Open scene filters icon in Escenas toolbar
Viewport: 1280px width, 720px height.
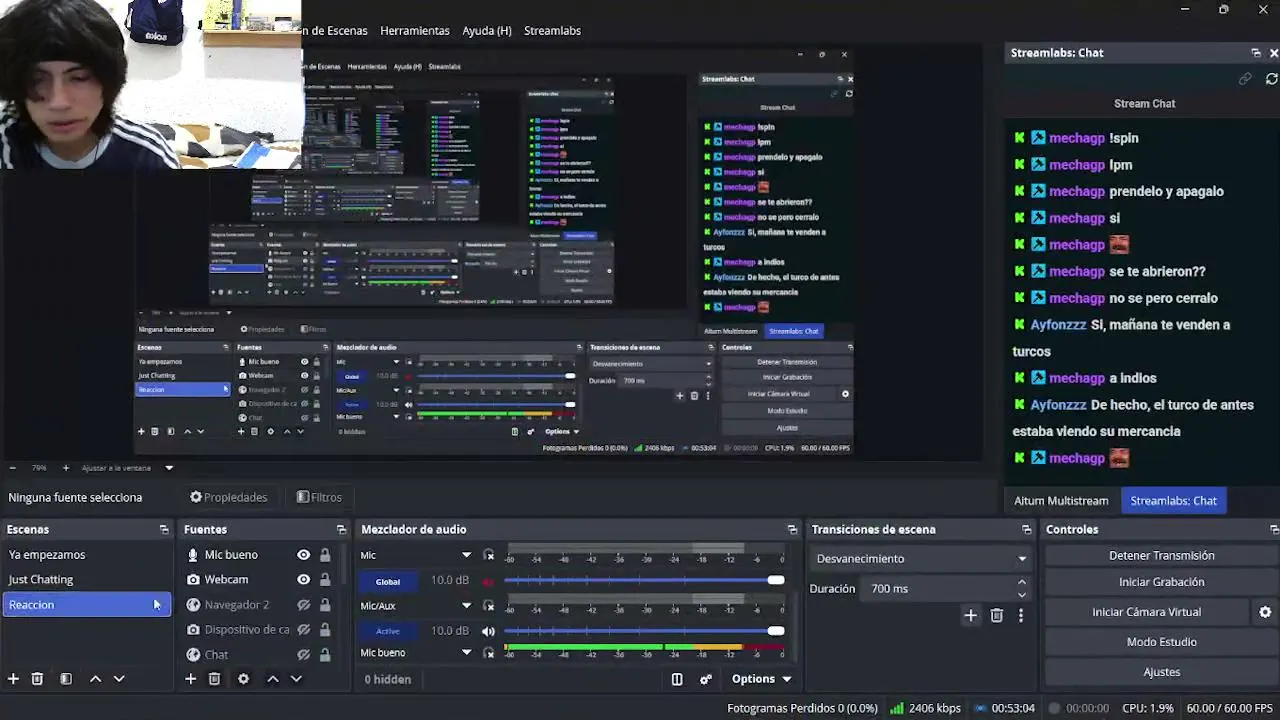coord(66,679)
